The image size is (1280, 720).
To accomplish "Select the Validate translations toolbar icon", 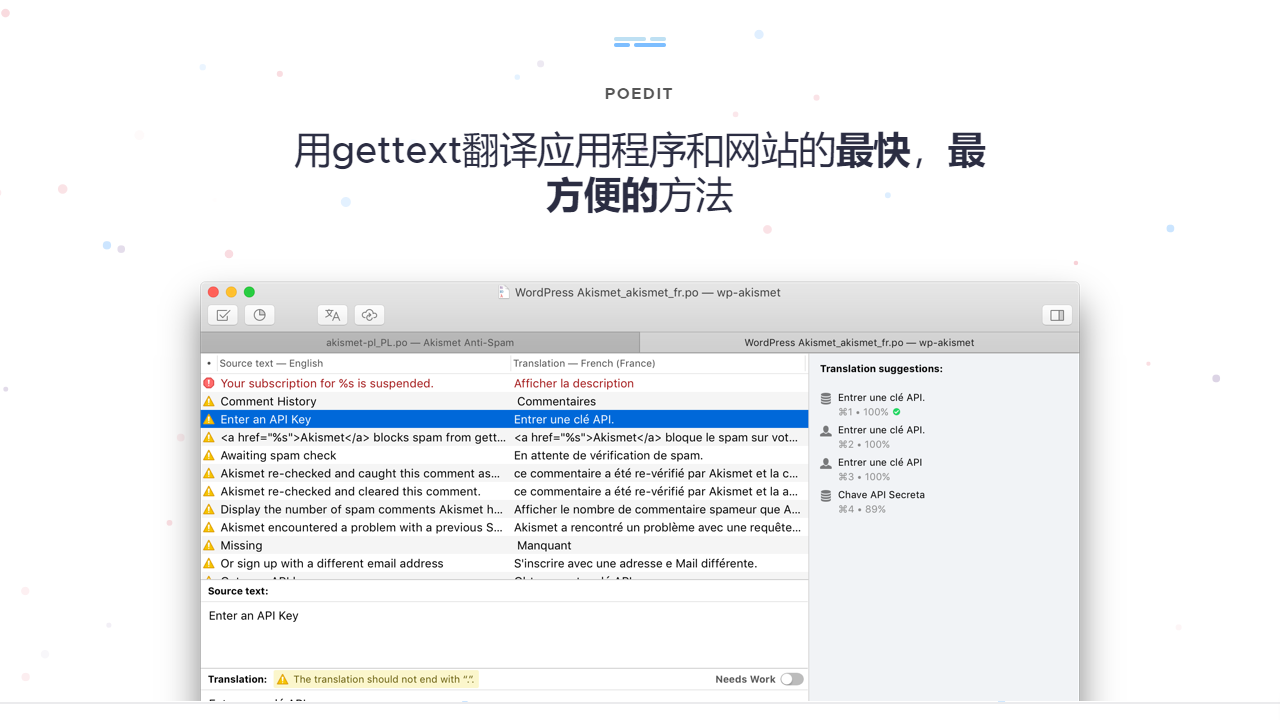I will coord(222,315).
